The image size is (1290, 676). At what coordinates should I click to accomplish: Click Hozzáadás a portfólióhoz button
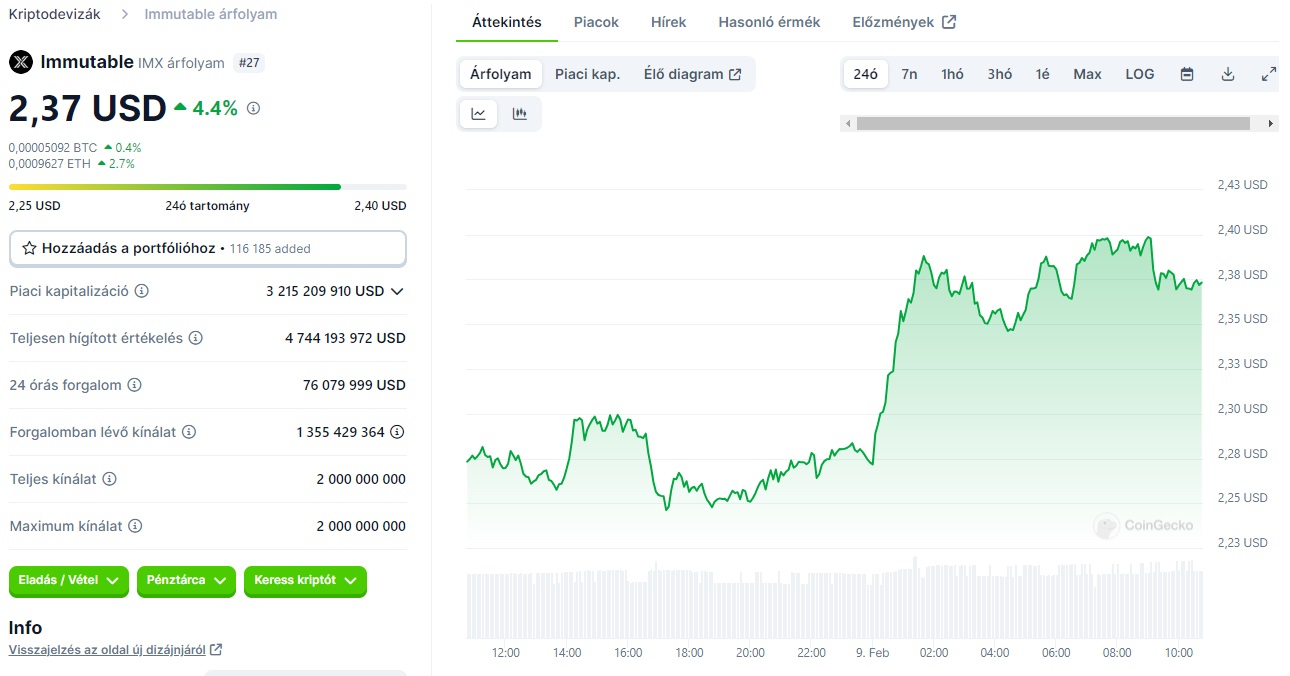(x=208, y=248)
